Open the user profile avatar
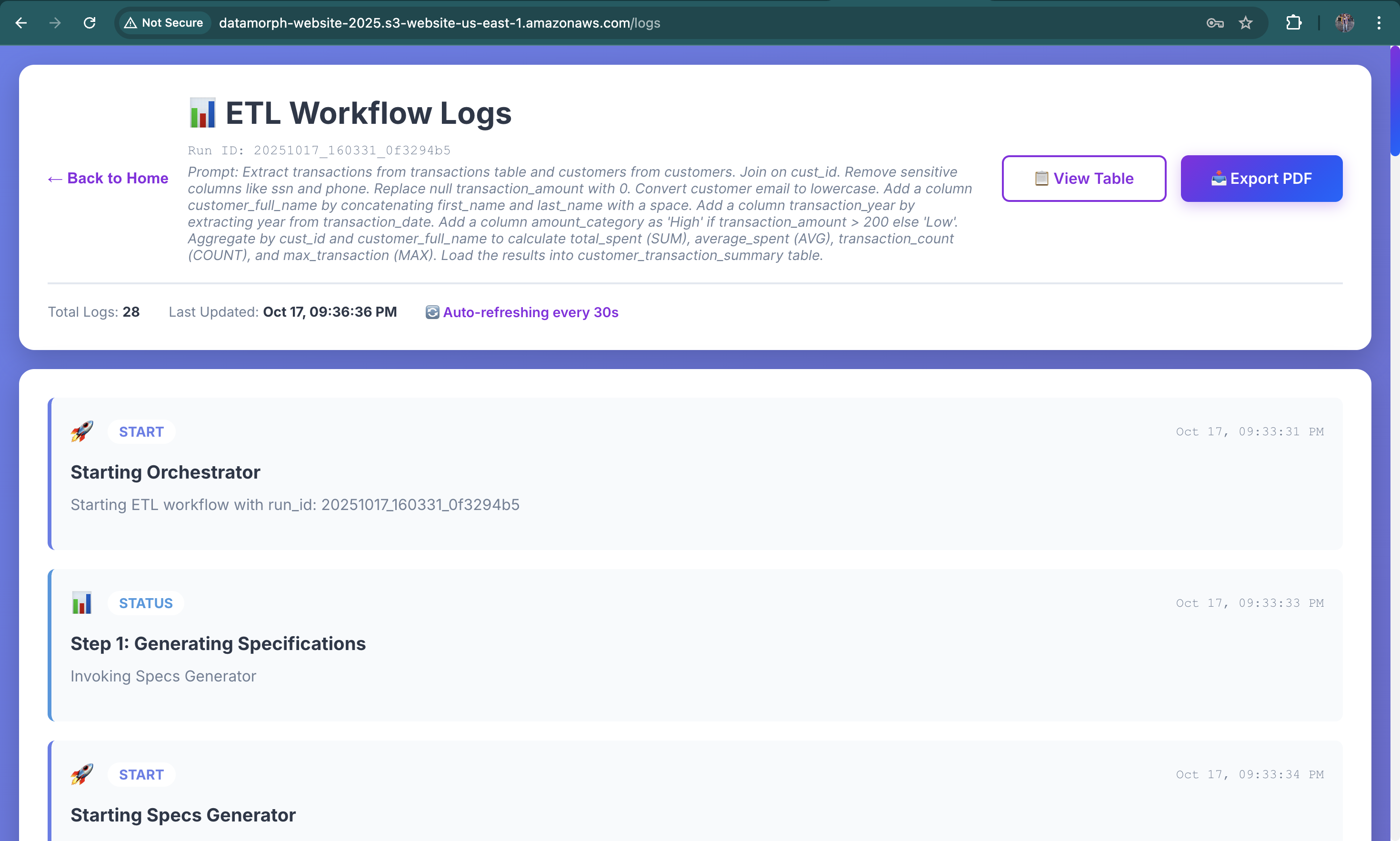This screenshot has width=1400, height=841. pyautogui.click(x=1344, y=23)
